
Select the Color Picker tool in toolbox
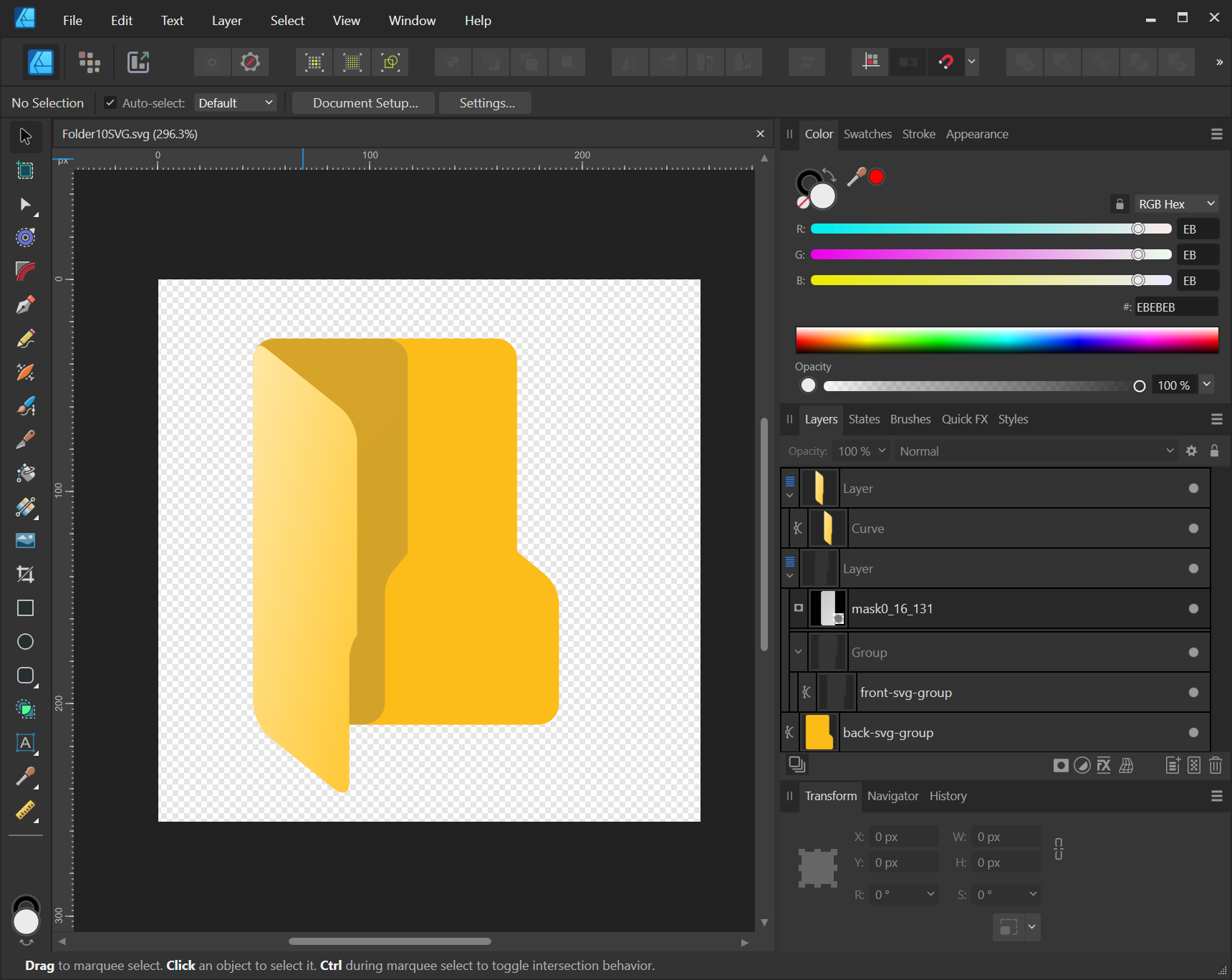tap(25, 777)
